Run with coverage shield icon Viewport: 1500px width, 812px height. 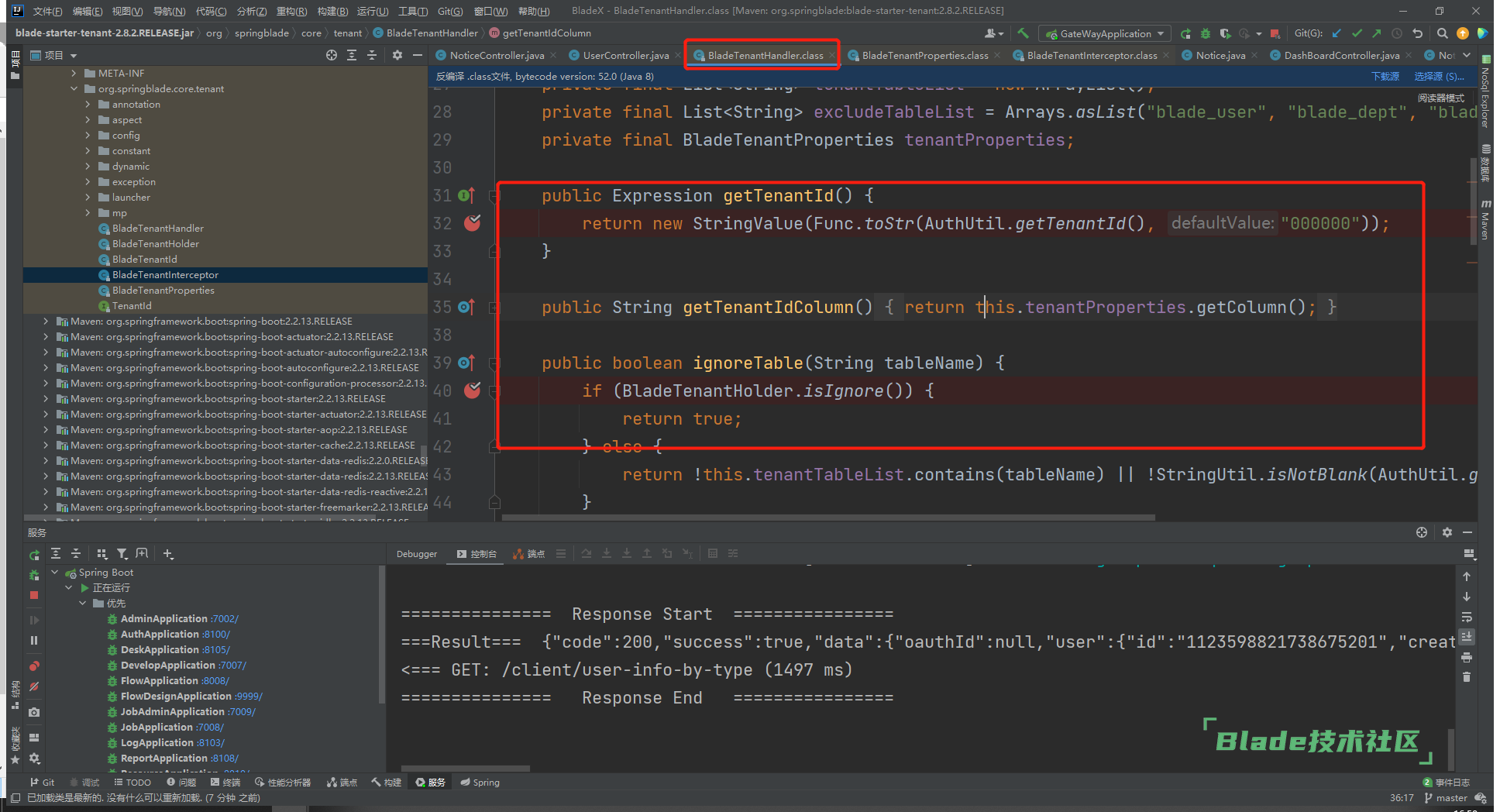[x=1225, y=33]
